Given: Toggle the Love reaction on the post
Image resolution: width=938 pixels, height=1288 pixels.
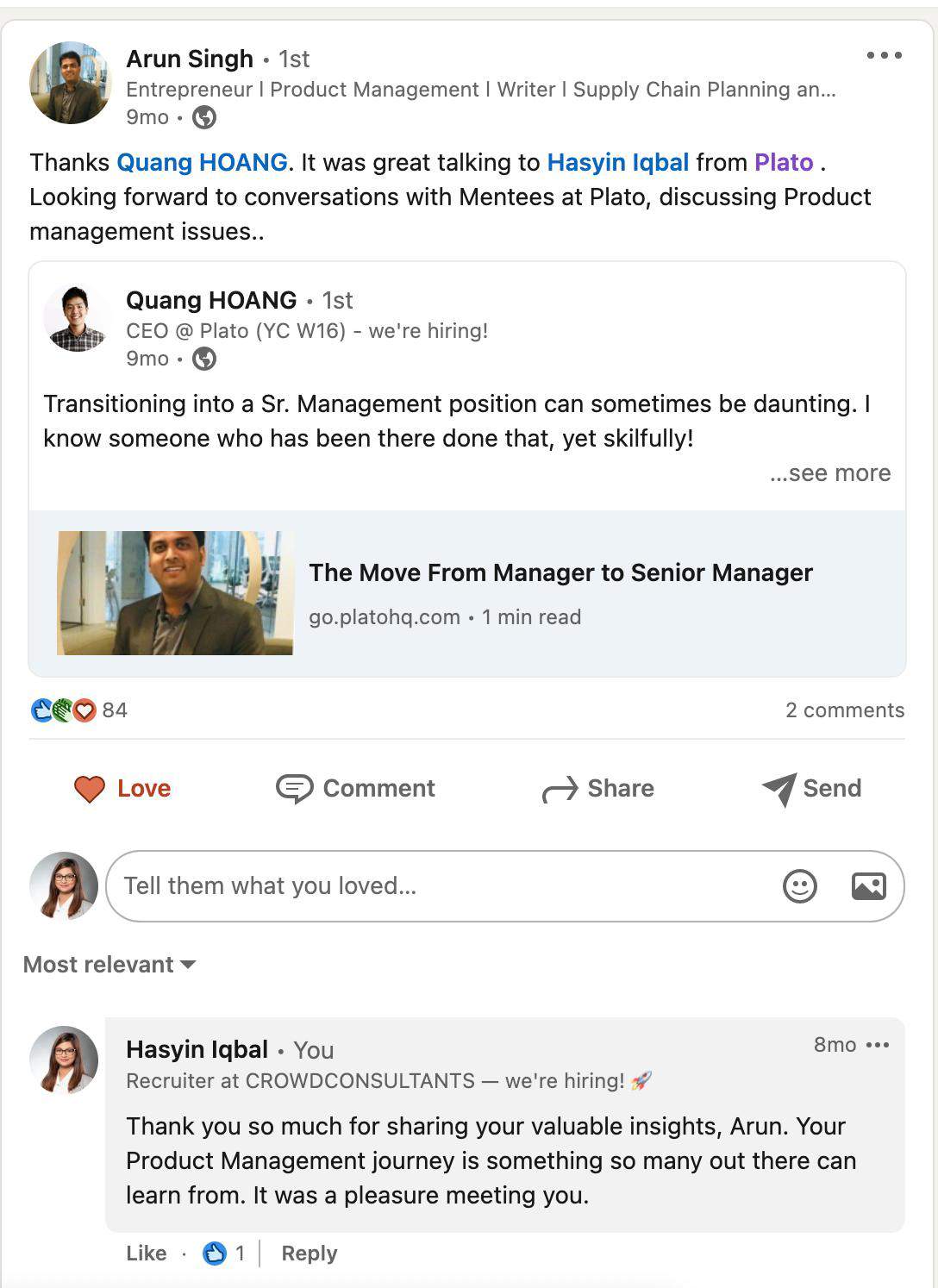Looking at the screenshot, I should (122, 788).
